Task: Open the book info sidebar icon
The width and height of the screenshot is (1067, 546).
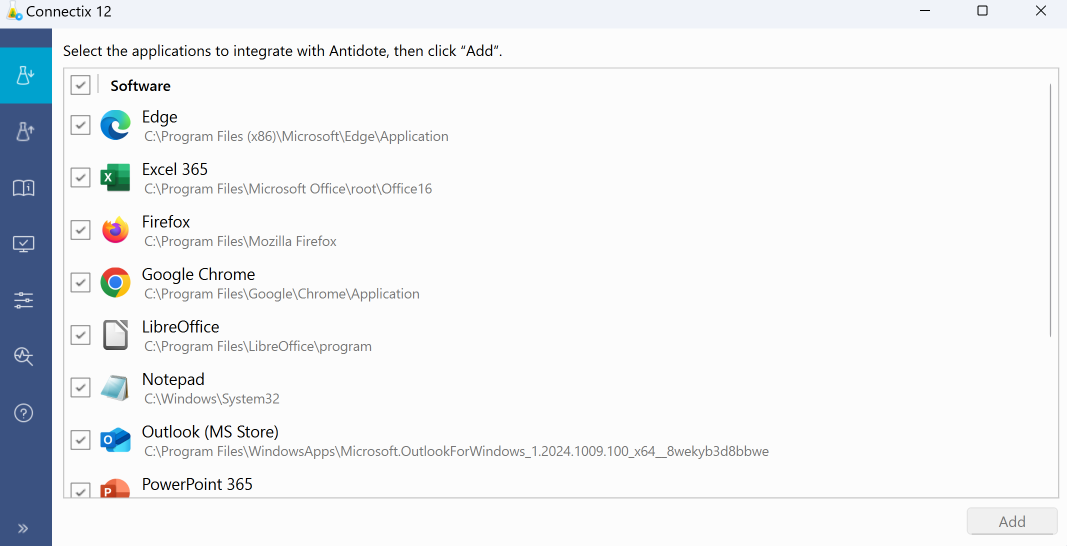Action: [25, 188]
